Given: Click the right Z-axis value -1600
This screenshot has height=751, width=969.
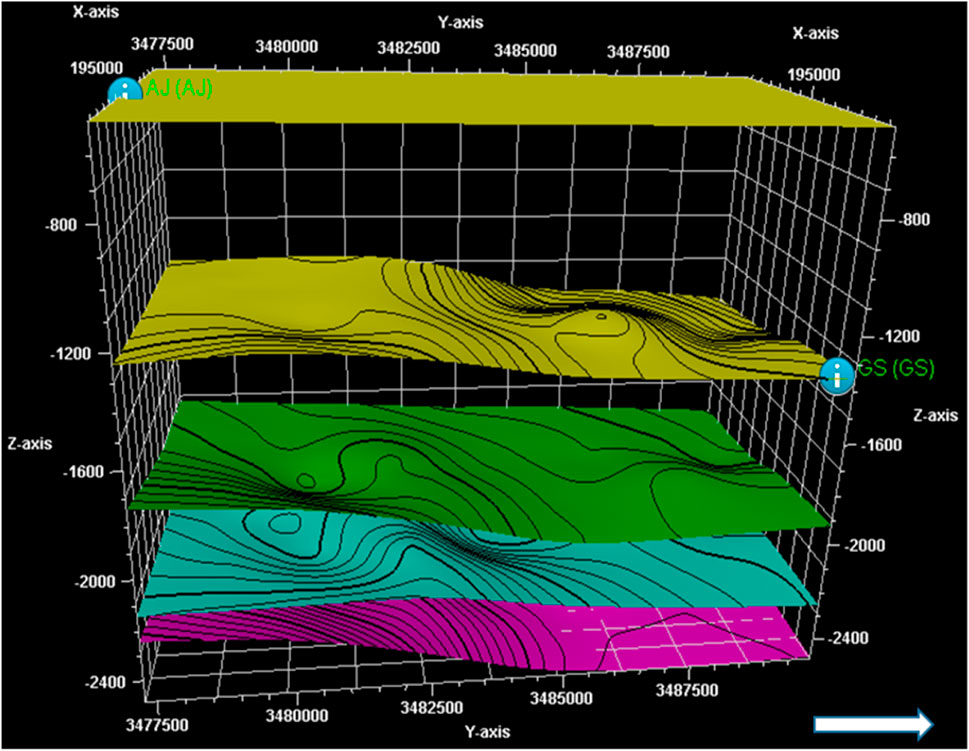Looking at the screenshot, I should click(x=880, y=445).
